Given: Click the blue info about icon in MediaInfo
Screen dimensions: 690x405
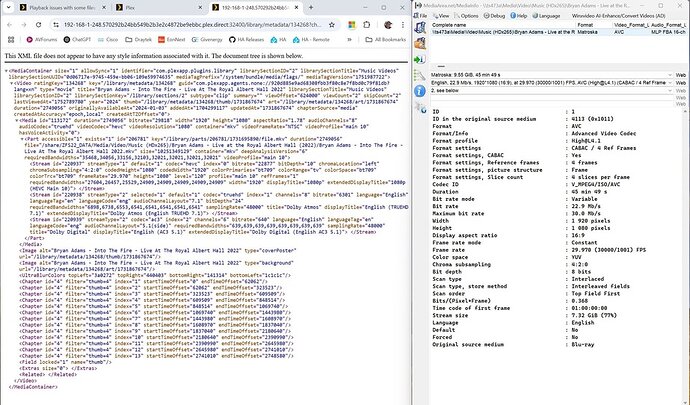Looking at the screenshot, I should click(420, 91).
